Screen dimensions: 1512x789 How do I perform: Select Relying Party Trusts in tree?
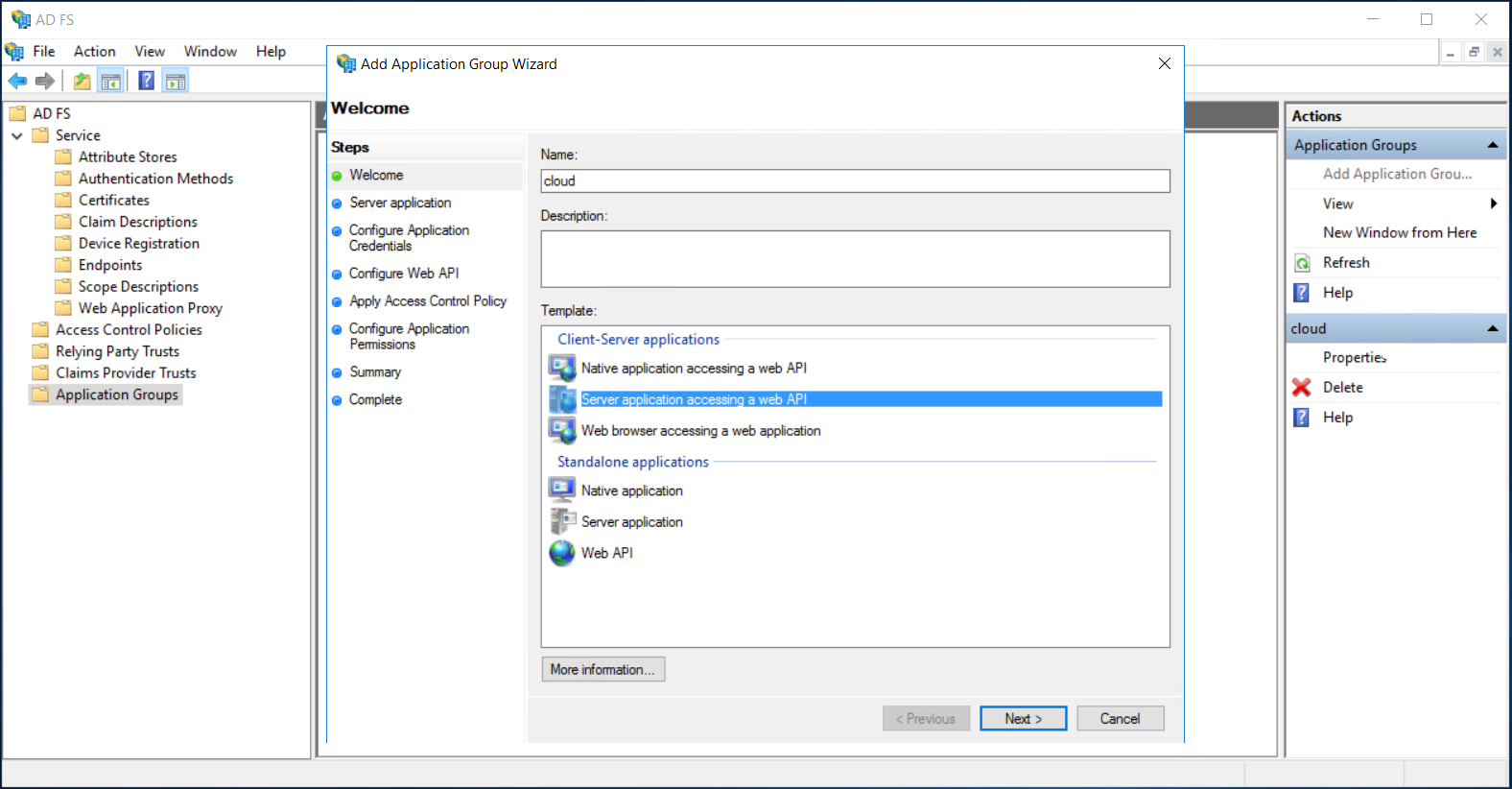tap(117, 351)
